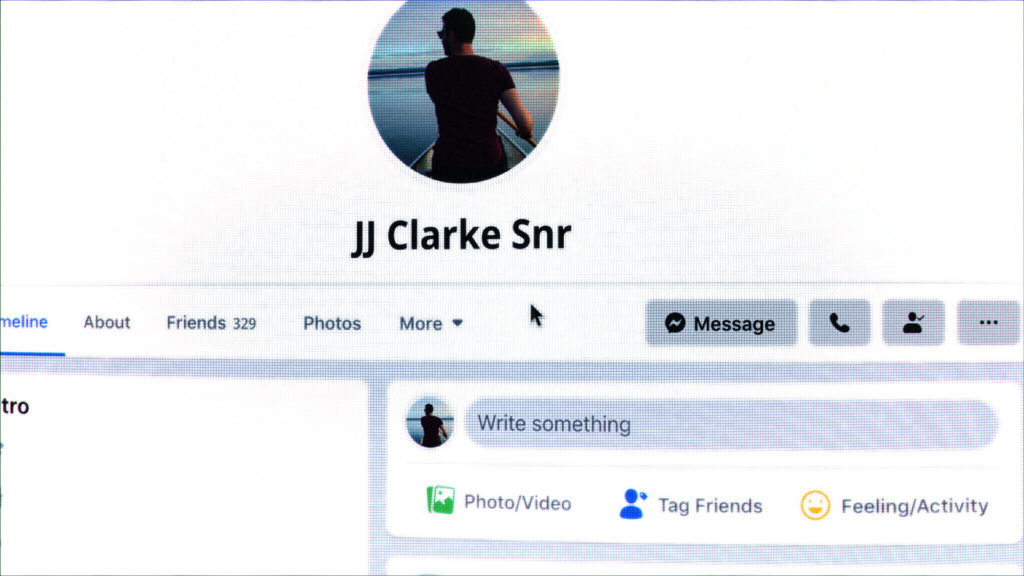Click the More tab dropdown arrow
1024x576 pixels.
tap(457, 323)
